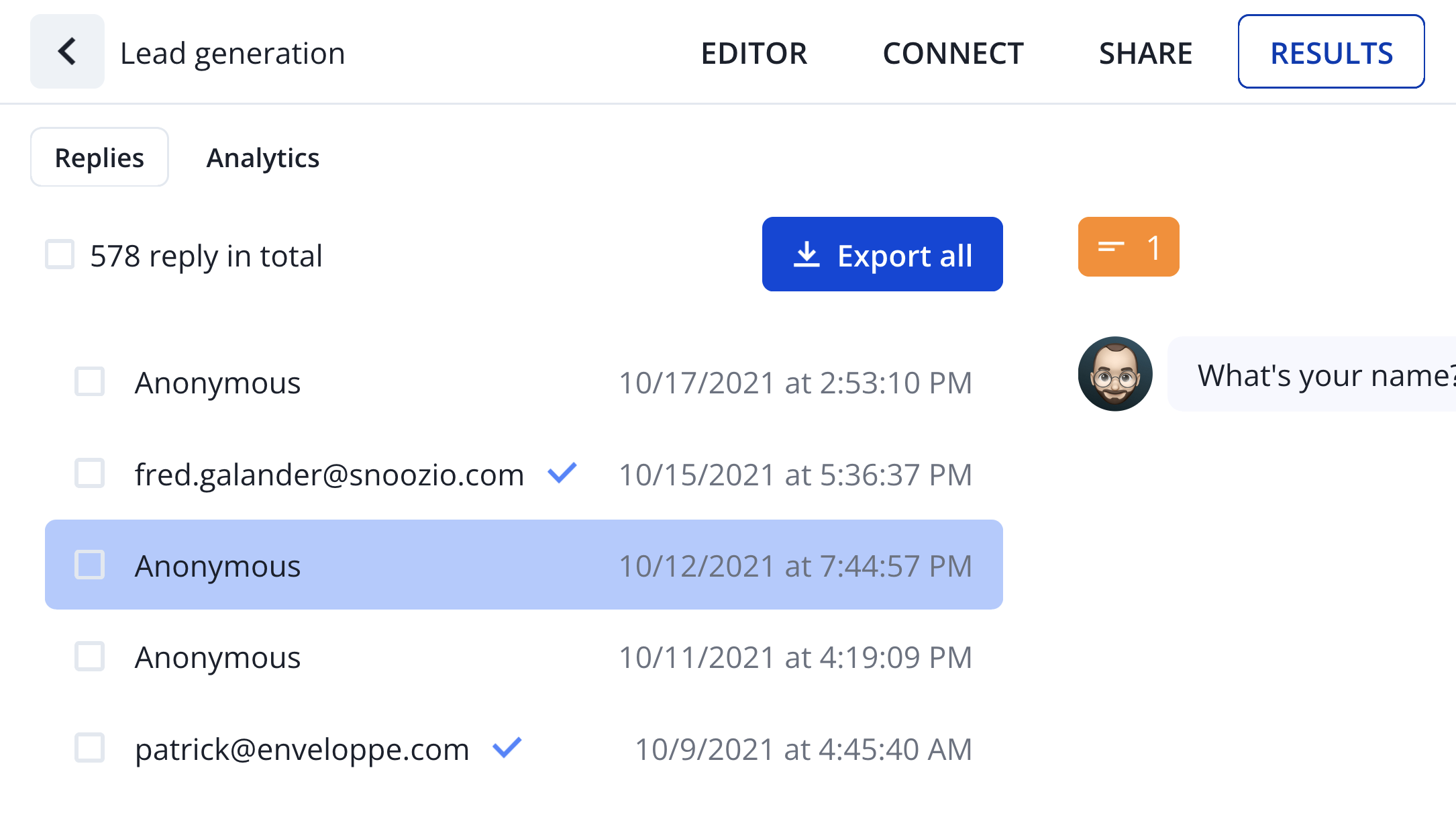This screenshot has width=1456, height=819.
Task: Open the CONNECT section
Action: click(953, 53)
